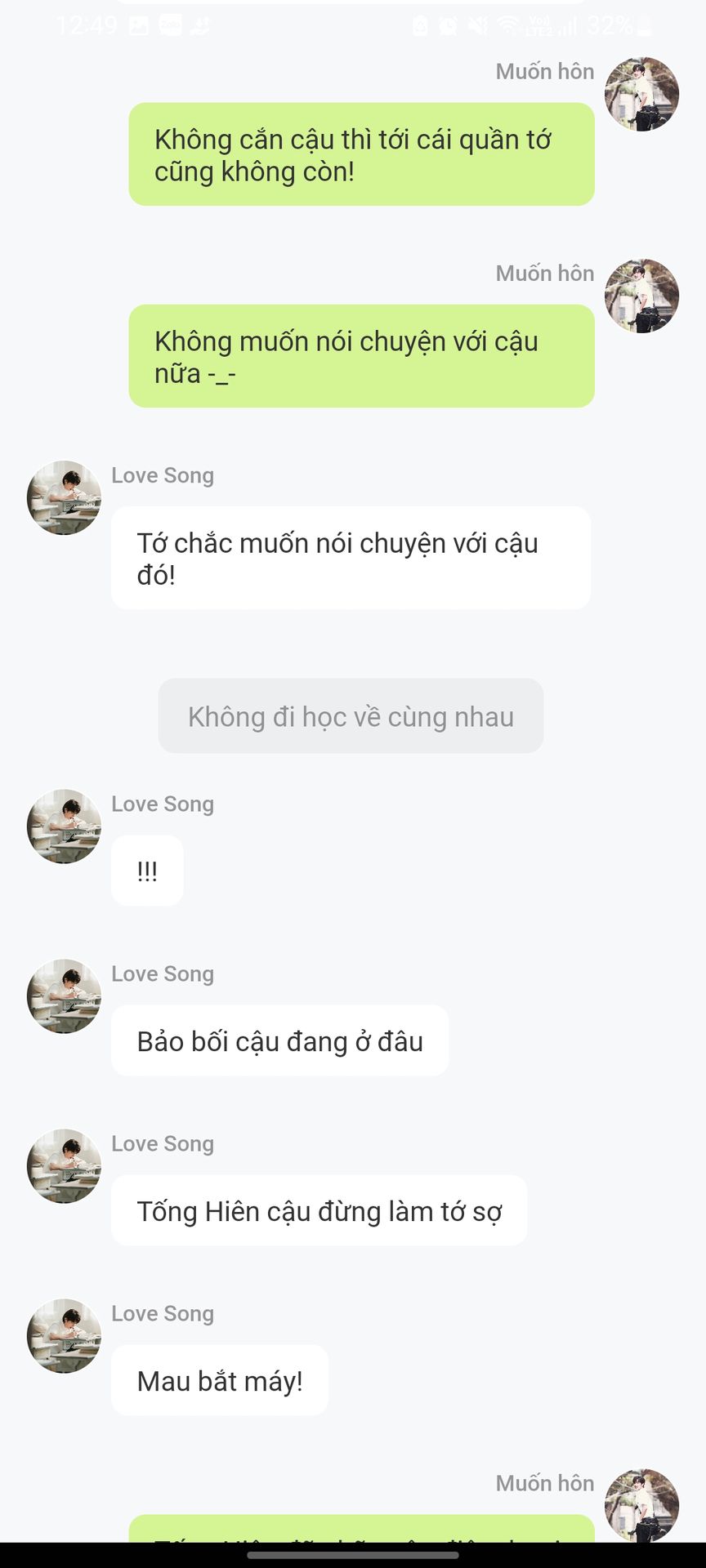Viewport: 706px width, 1568px height.
Task: Tap the "Mau bắt máy!" message bubble
Action: tap(220, 1380)
